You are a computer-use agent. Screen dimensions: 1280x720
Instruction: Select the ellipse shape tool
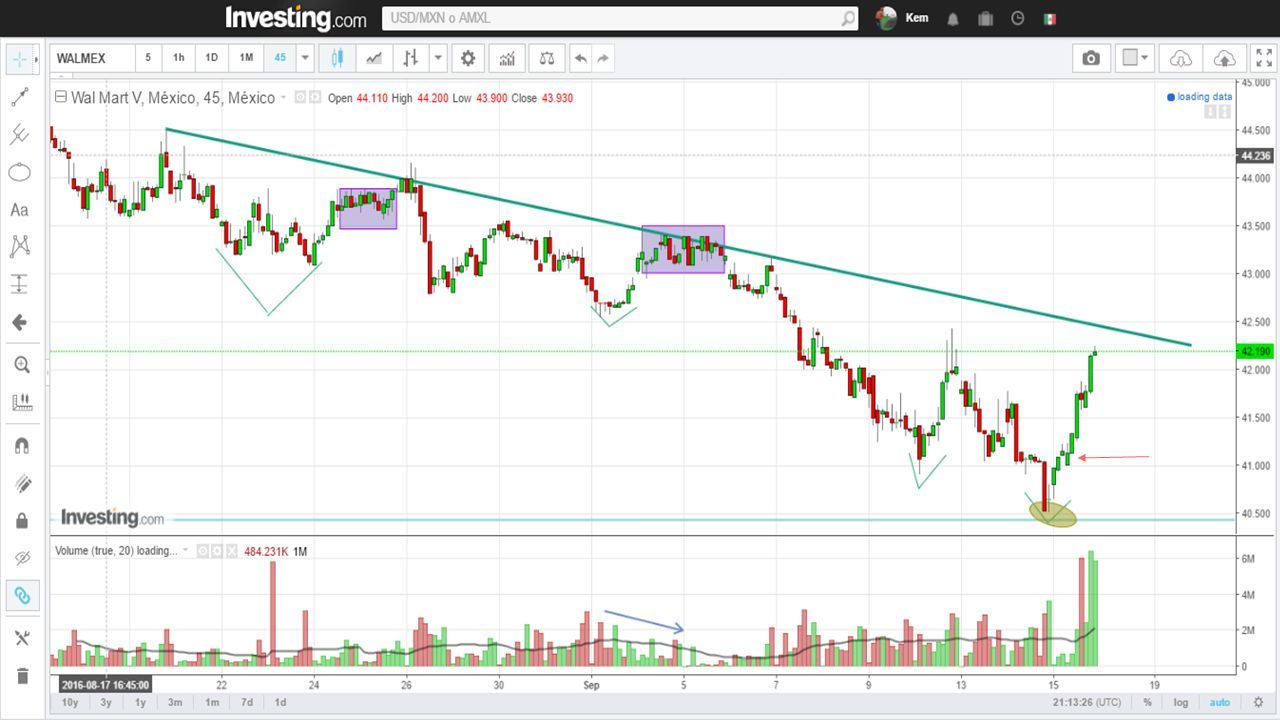[x=20, y=173]
